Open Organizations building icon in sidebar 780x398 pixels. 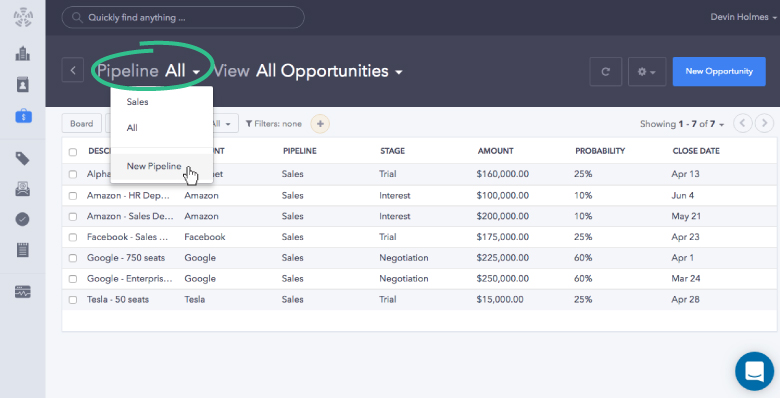tap(23, 53)
